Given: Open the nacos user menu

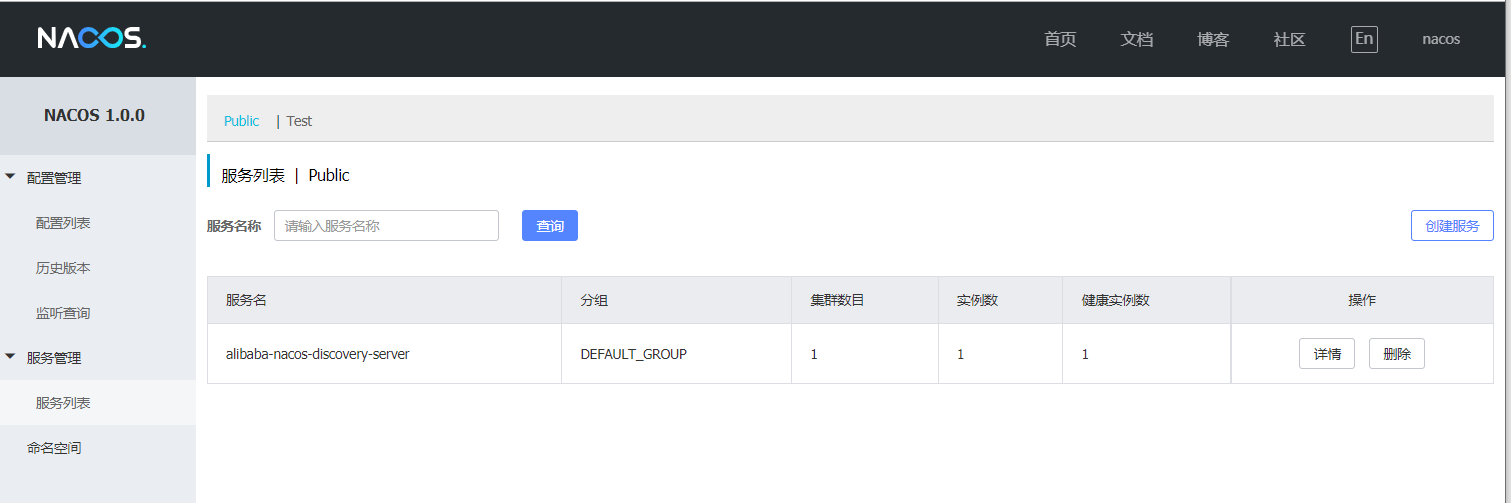Looking at the screenshot, I should coord(1441,40).
